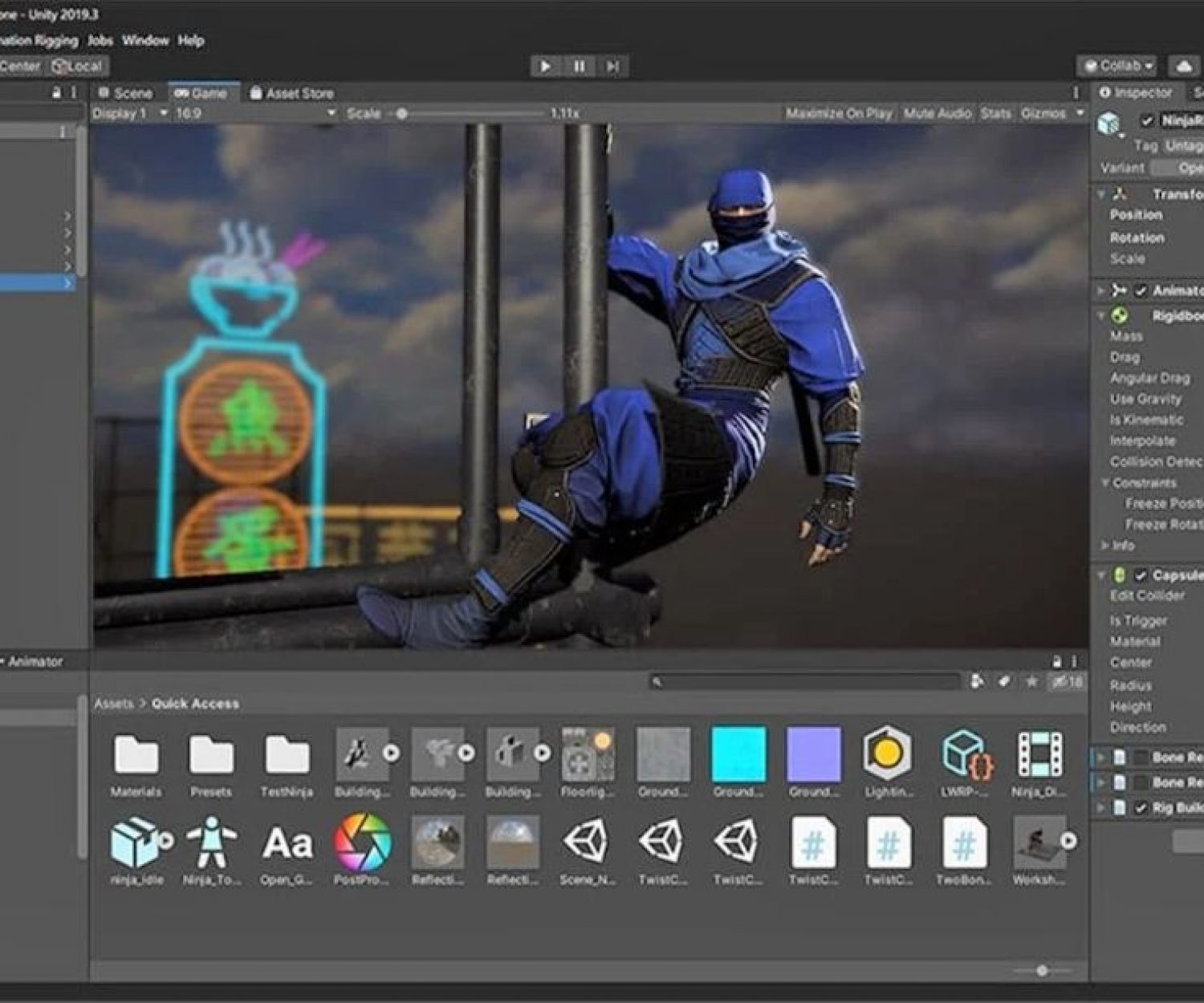Open the Materials folder
1204x1003 pixels.
(x=136, y=755)
